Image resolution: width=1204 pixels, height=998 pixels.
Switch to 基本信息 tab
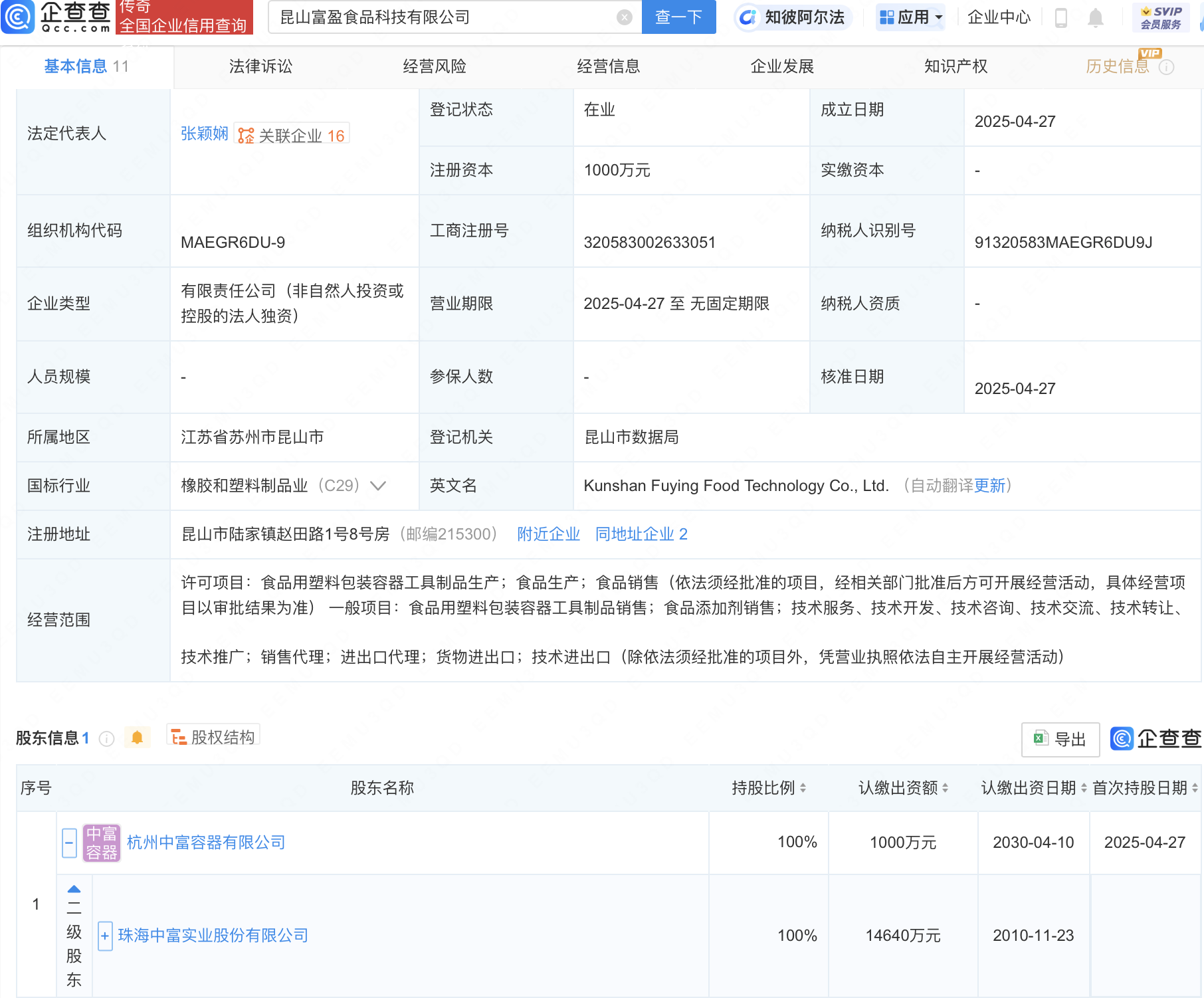pyautogui.click(x=86, y=66)
